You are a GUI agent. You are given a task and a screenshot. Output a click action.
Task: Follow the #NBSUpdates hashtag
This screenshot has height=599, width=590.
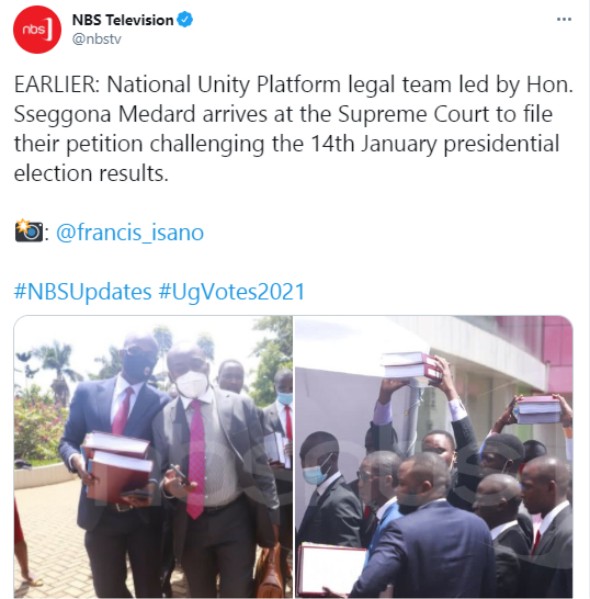pos(83,291)
